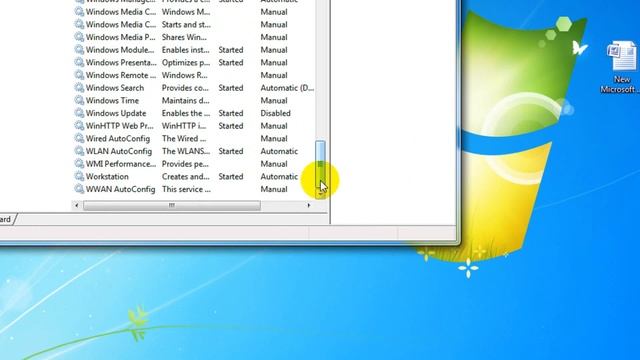
Task: Click 'The WLANS...' description text
Action: [186, 151]
